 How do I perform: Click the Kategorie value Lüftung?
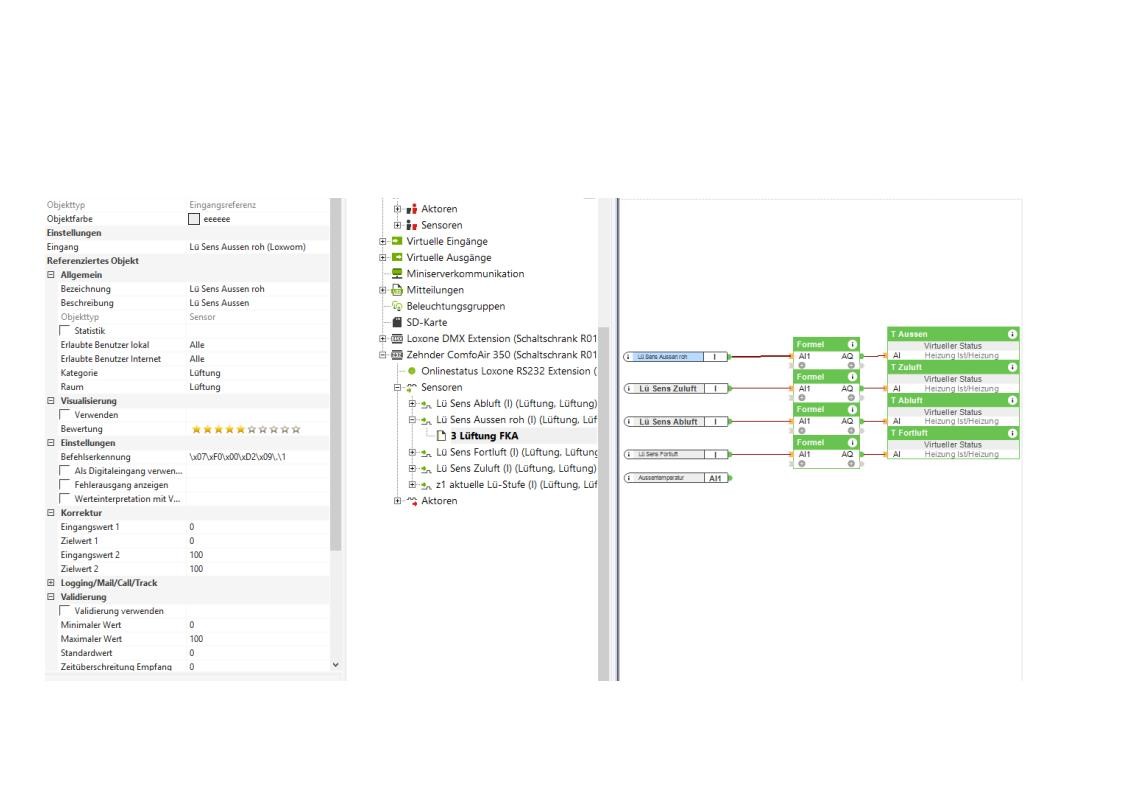pos(205,373)
